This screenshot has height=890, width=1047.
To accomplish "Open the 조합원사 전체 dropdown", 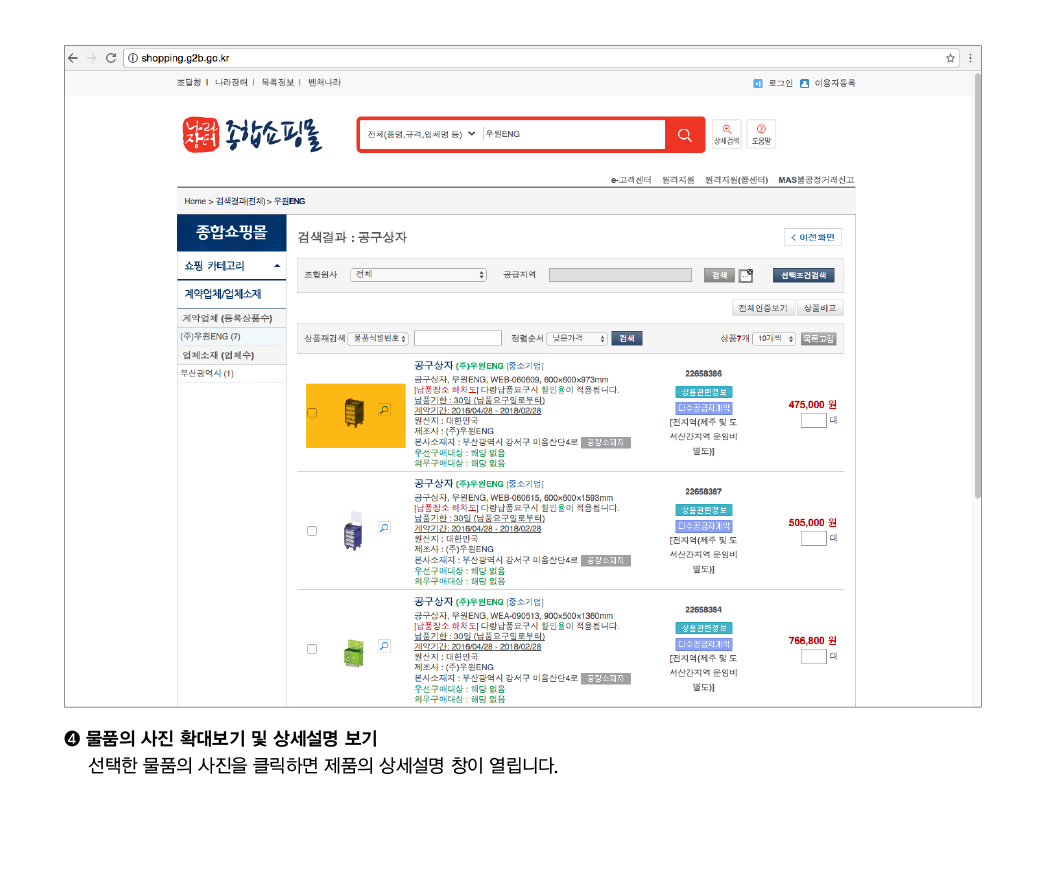I will 419,274.
